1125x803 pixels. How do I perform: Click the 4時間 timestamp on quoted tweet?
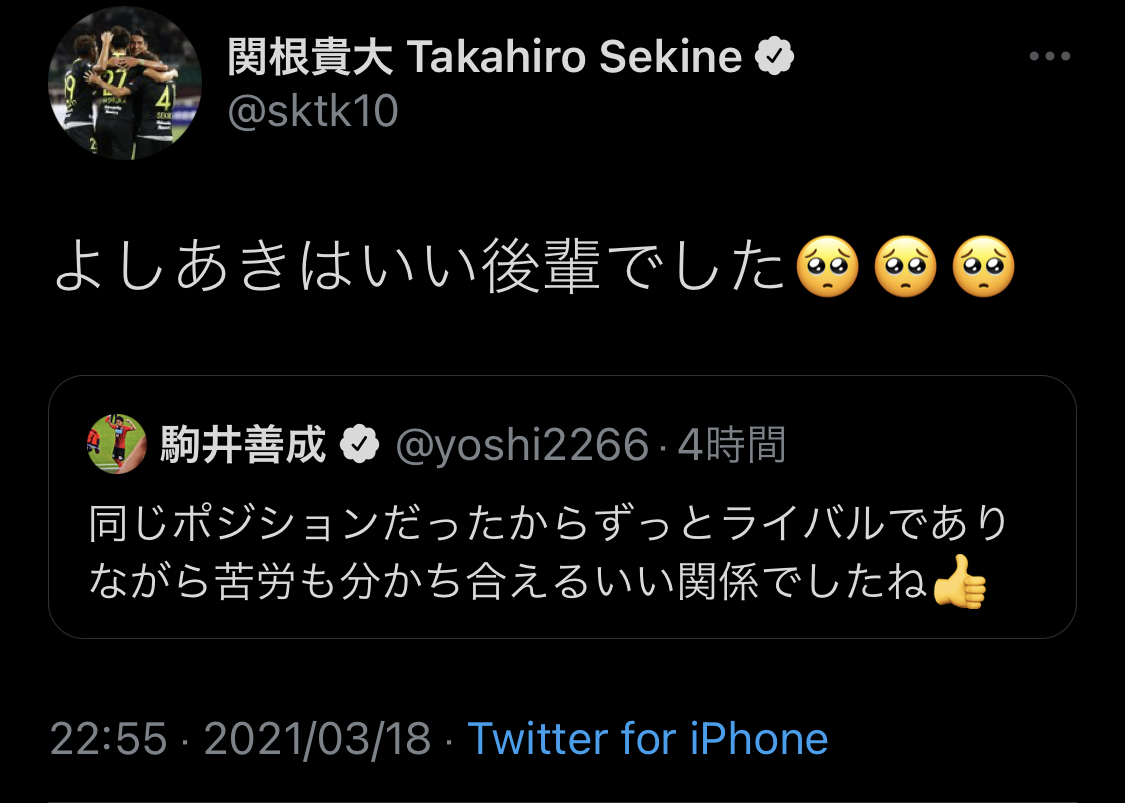coord(731,446)
